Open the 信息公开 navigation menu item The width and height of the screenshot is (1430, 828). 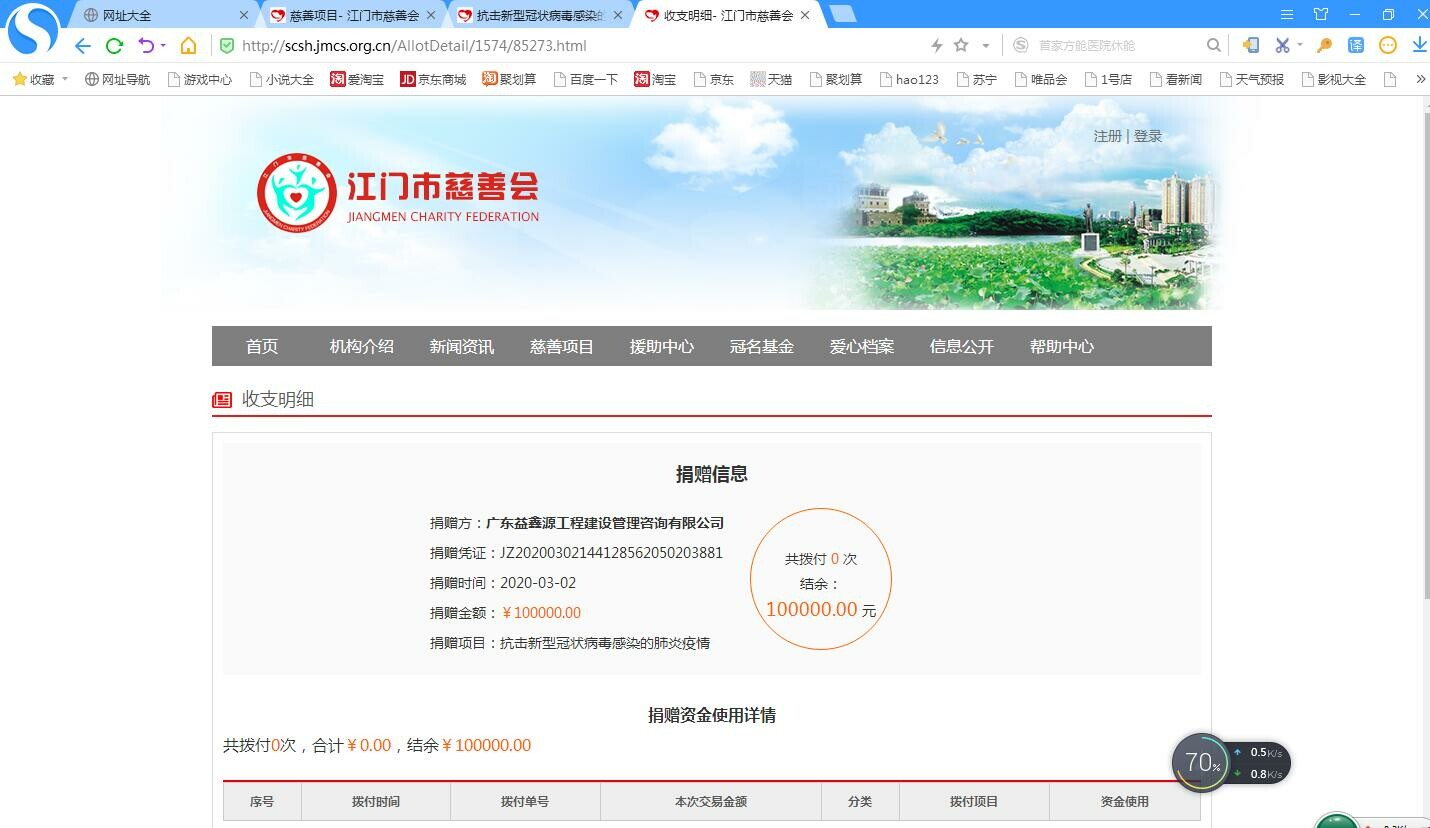(x=961, y=346)
